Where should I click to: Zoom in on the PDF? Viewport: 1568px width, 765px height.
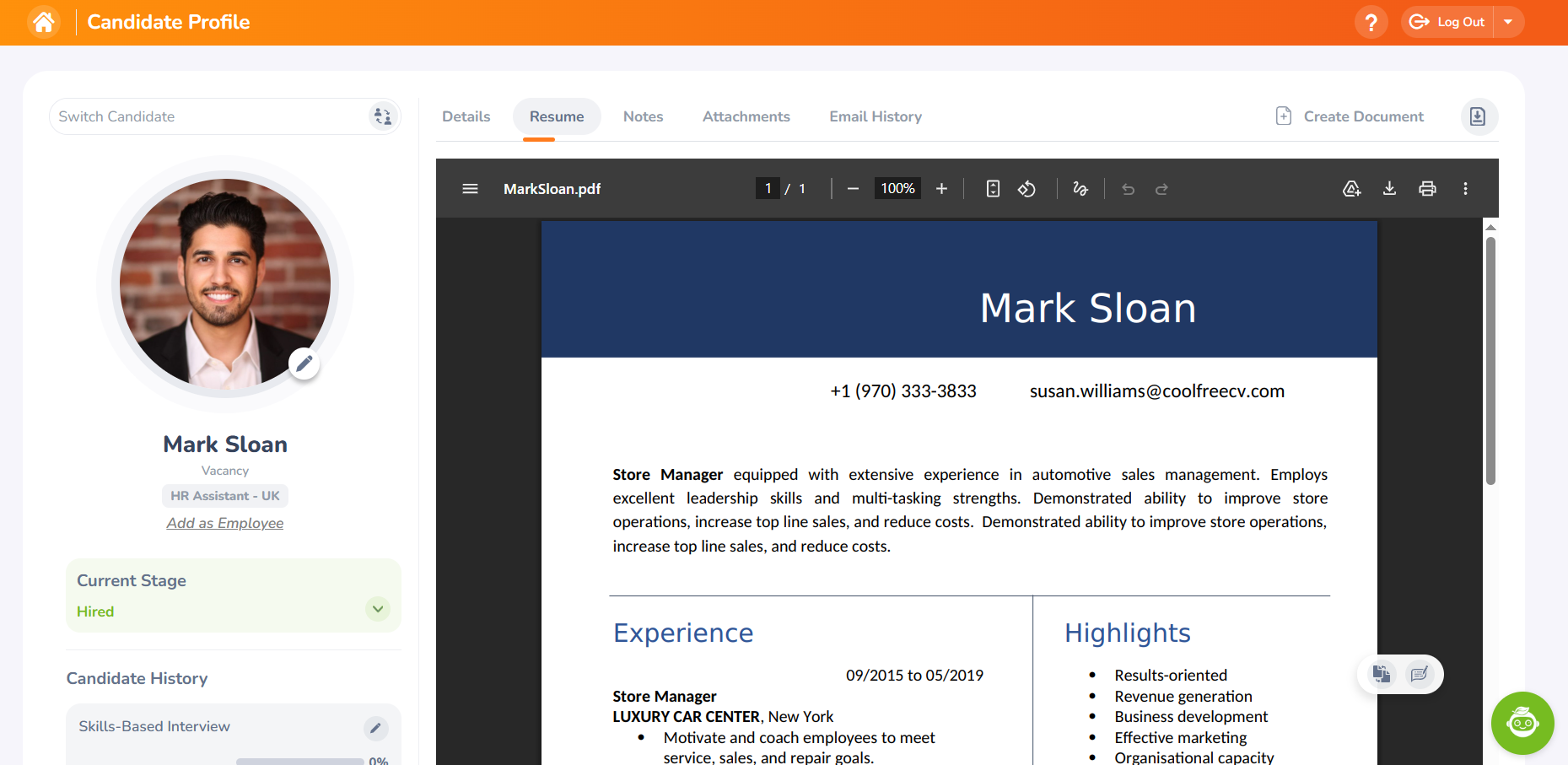941,189
